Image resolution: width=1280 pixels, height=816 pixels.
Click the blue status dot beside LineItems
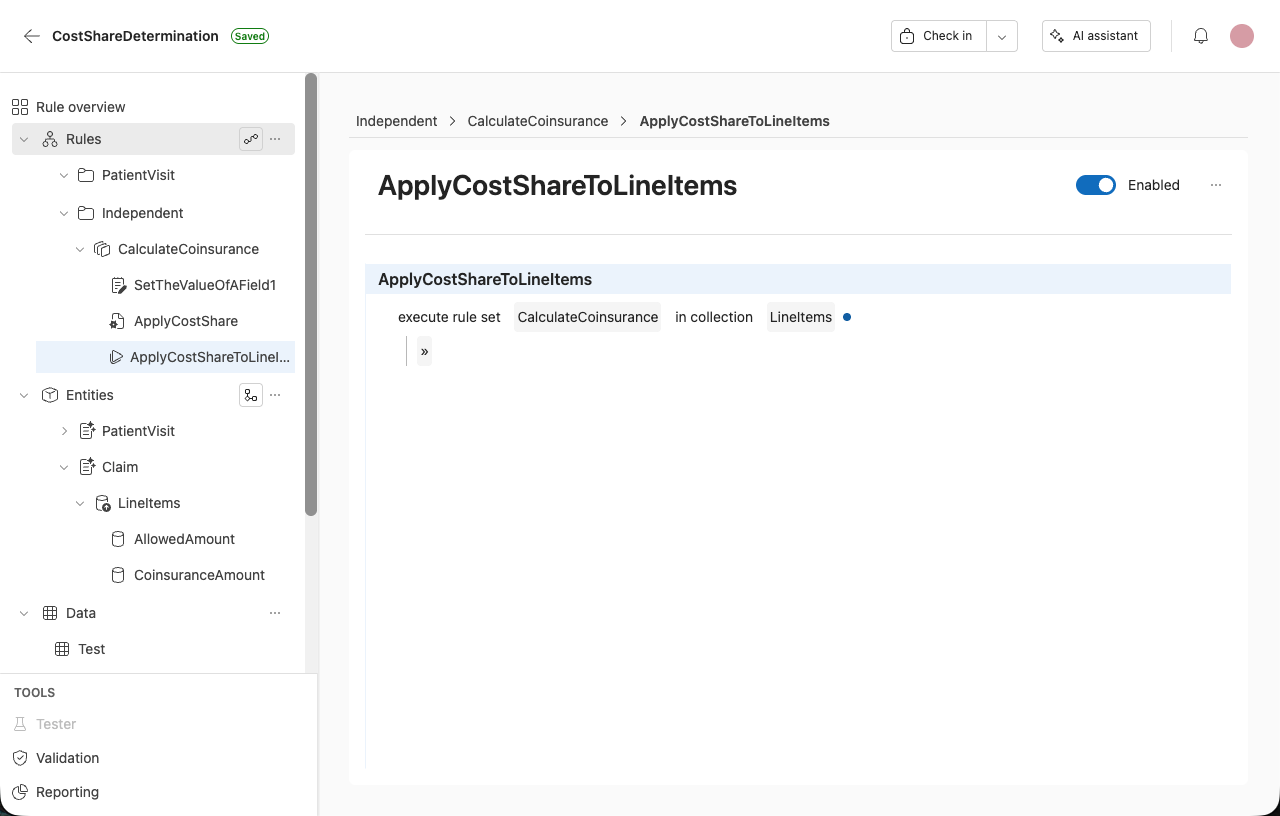[x=847, y=316]
